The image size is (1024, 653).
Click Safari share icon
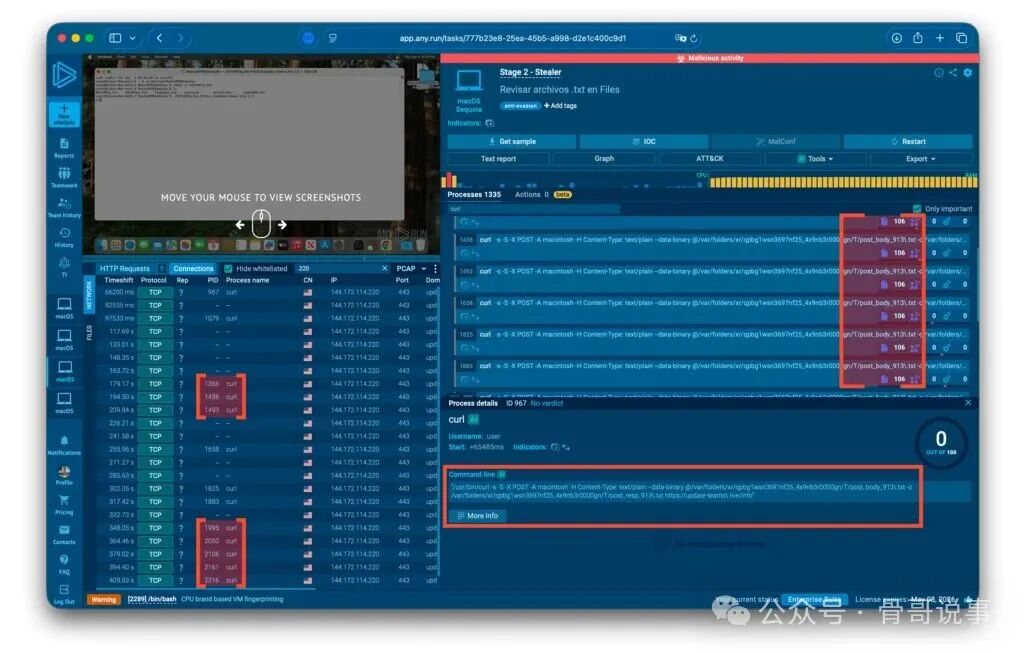(x=918, y=38)
